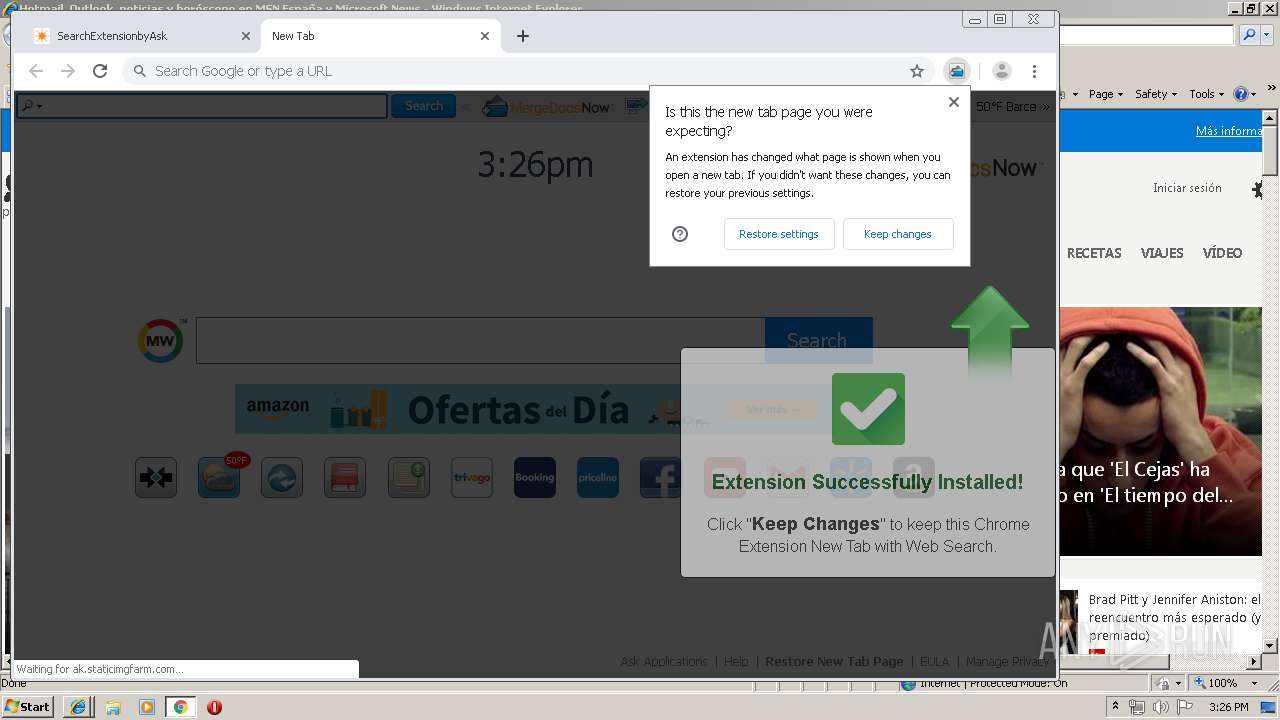Click the main page search field
1280x720 pixels.
tap(480, 340)
